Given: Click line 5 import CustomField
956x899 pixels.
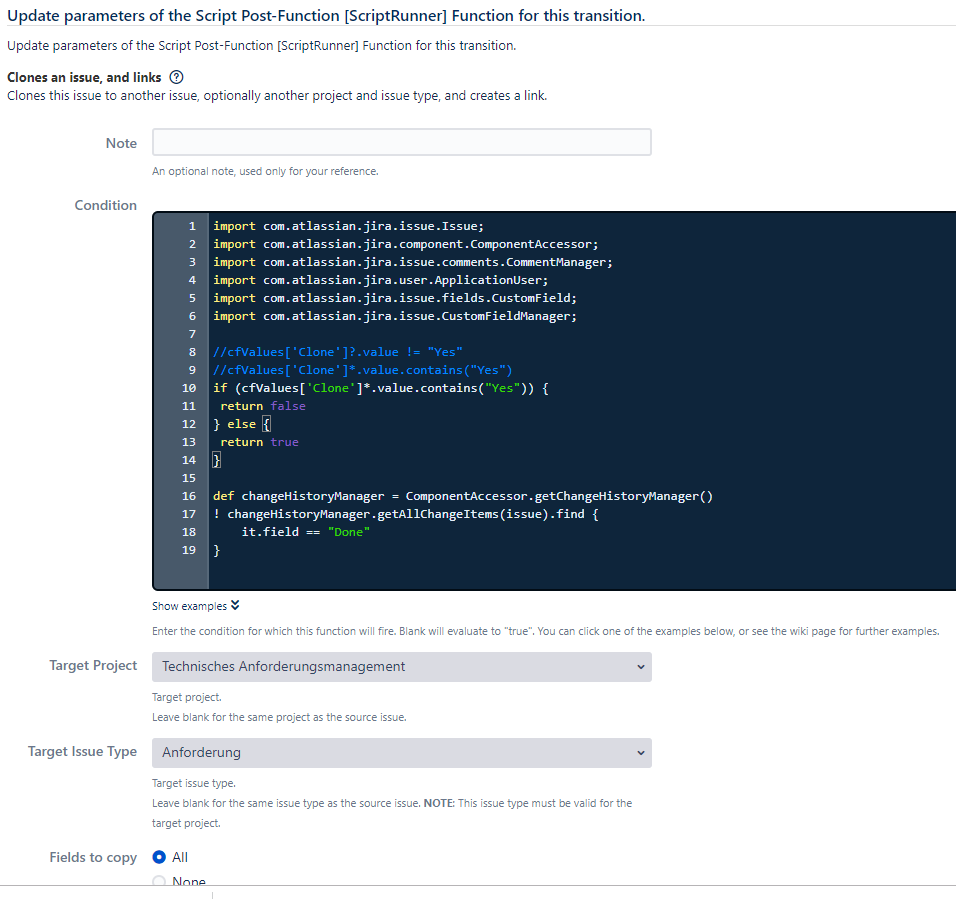Looking at the screenshot, I should (394, 298).
